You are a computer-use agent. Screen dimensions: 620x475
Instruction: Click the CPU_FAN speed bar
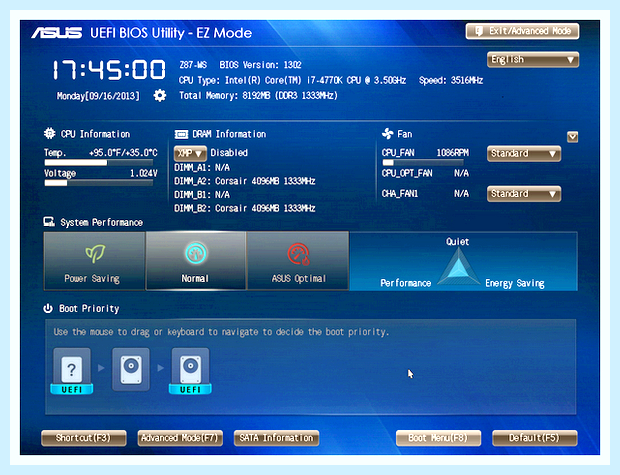pyautogui.click(x=423, y=162)
